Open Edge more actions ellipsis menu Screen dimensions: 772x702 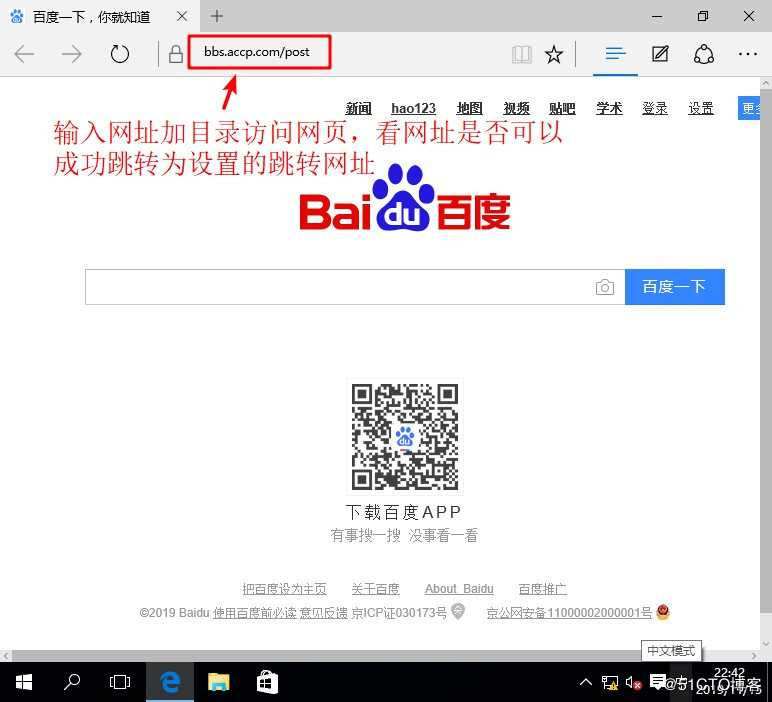748,54
